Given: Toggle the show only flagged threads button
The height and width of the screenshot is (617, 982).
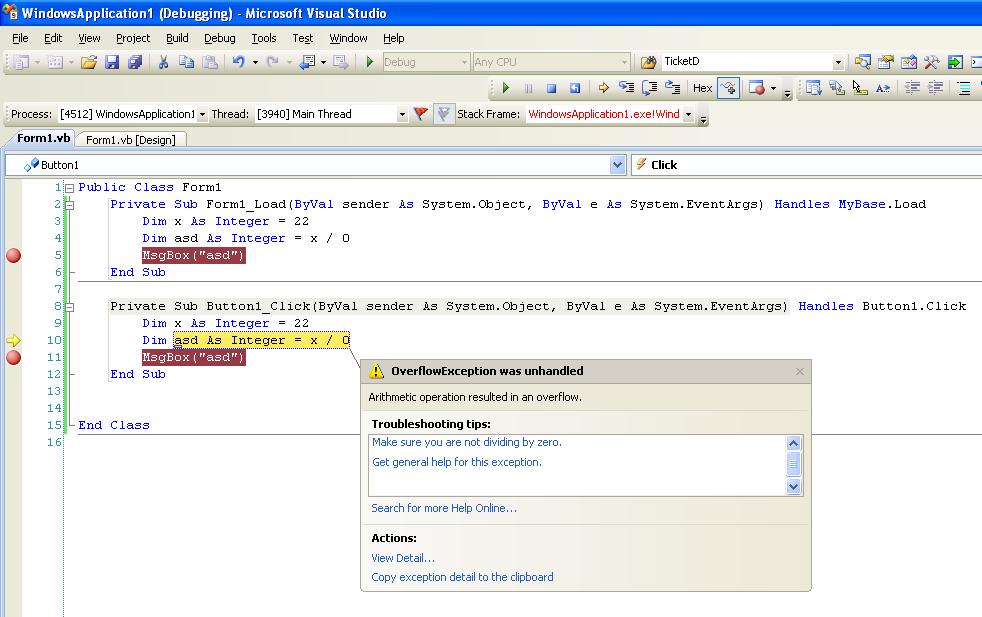Looking at the screenshot, I should 443,114.
